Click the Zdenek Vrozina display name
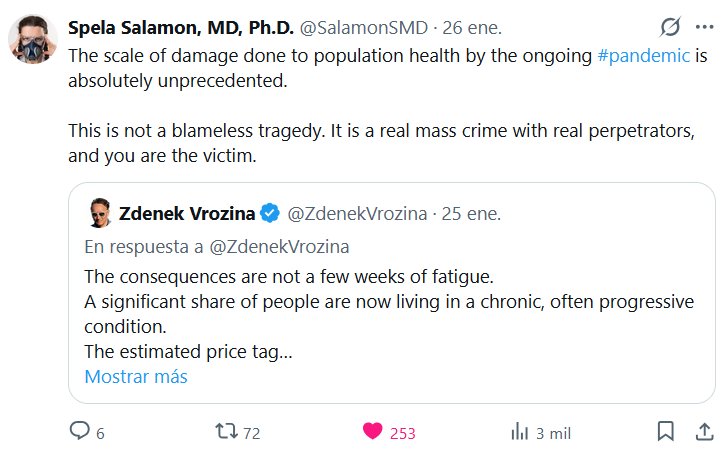The height and width of the screenshot is (456, 728). [187, 213]
